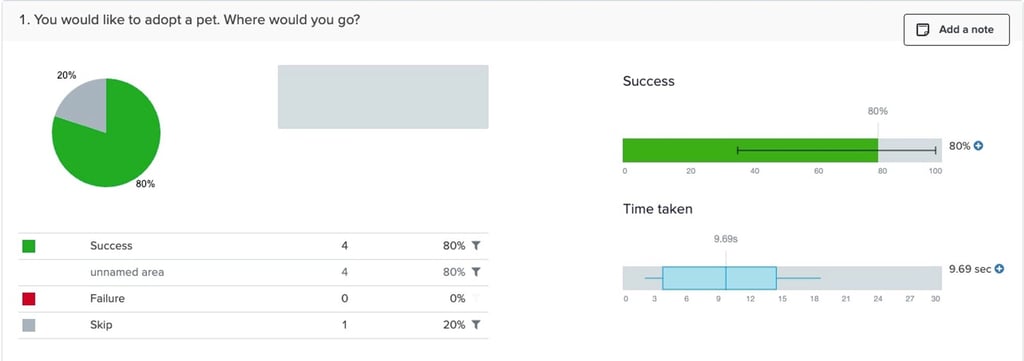Click the green Success legend swatch

click(x=29, y=246)
